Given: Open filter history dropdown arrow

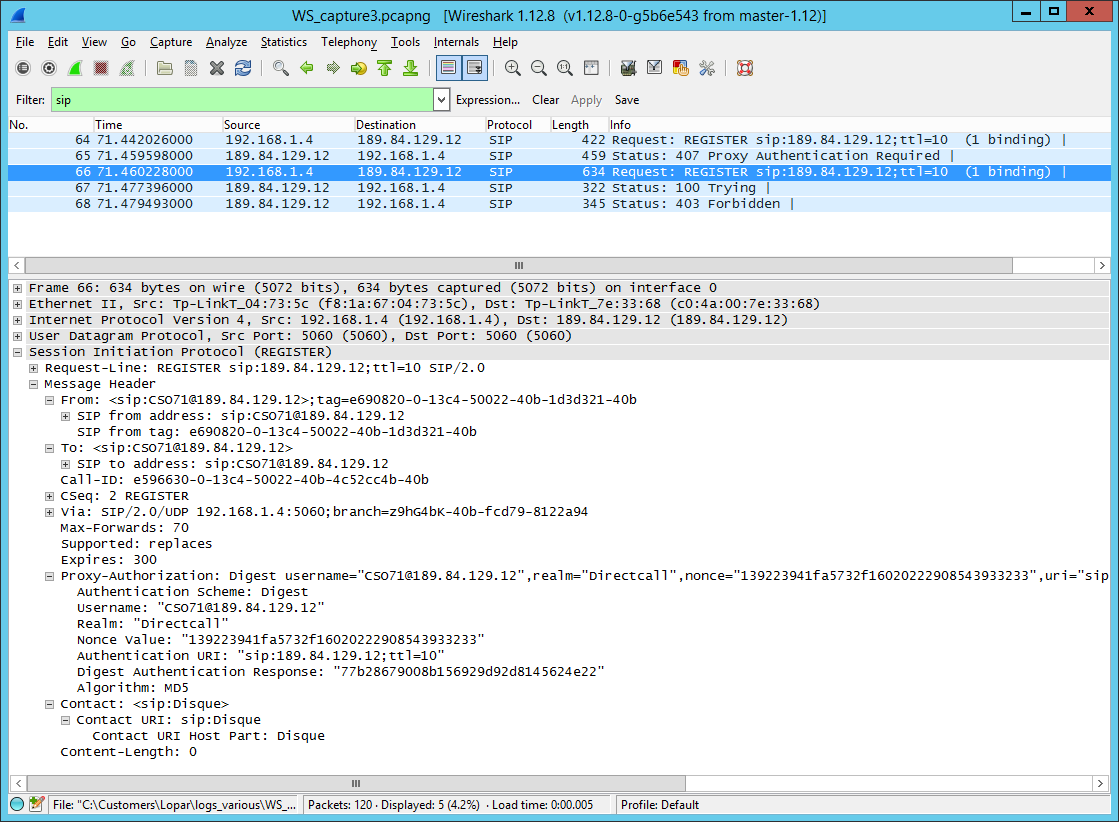Looking at the screenshot, I should pyautogui.click(x=442, y=100).
